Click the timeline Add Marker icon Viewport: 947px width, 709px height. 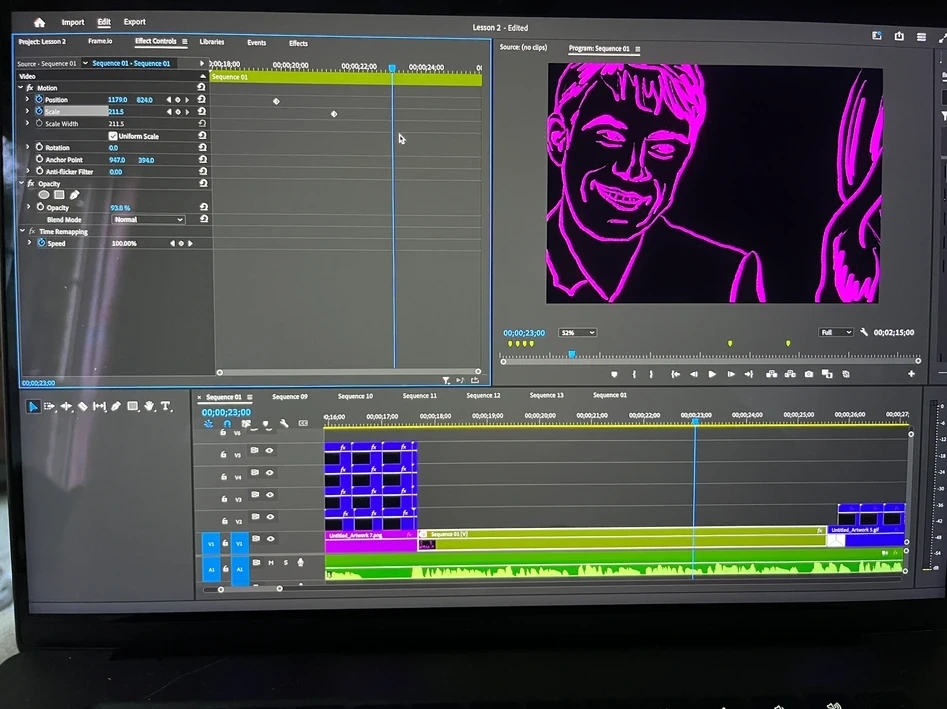tap(265, 423)
